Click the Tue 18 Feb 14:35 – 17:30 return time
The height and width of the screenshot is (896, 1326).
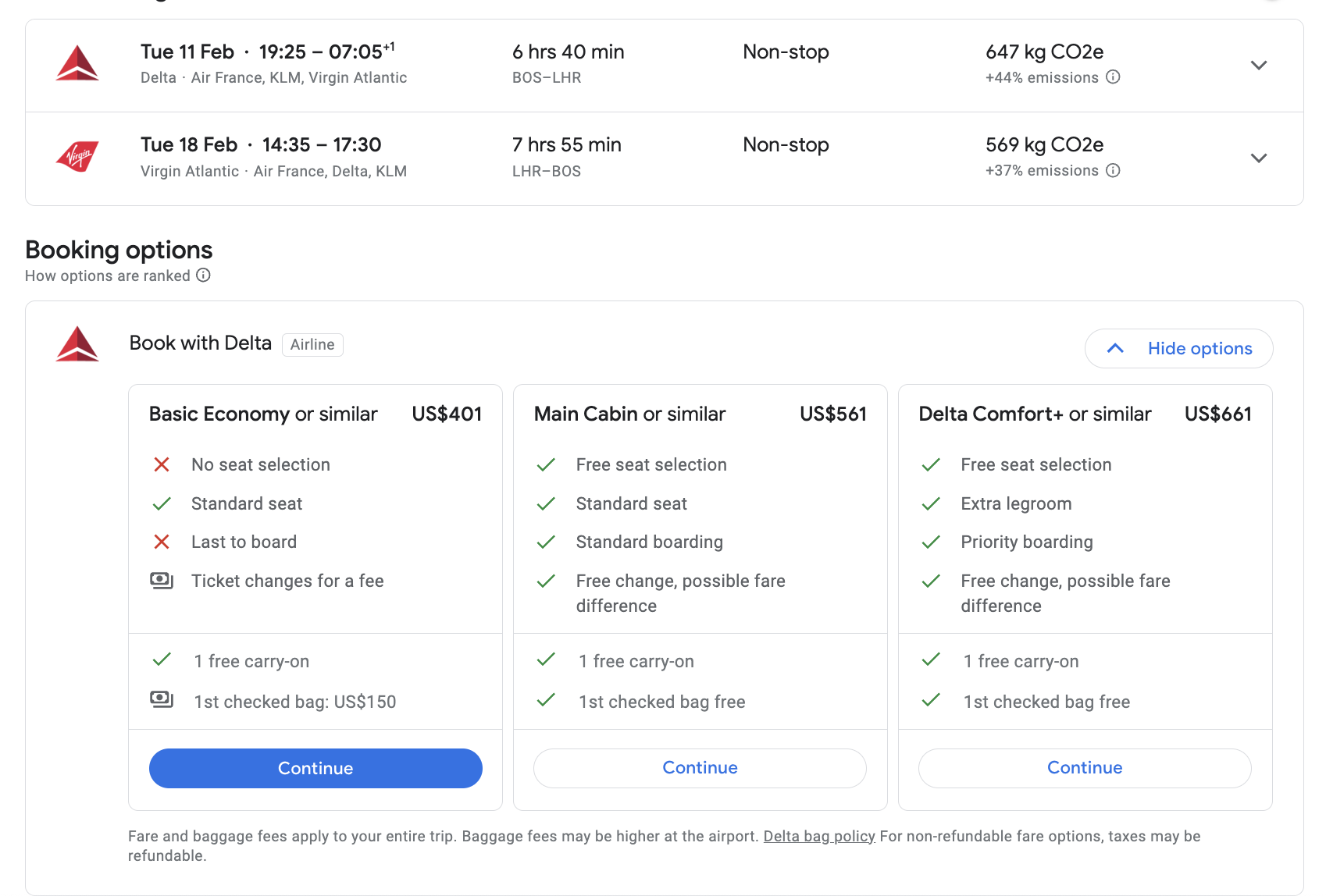(261, 144)
